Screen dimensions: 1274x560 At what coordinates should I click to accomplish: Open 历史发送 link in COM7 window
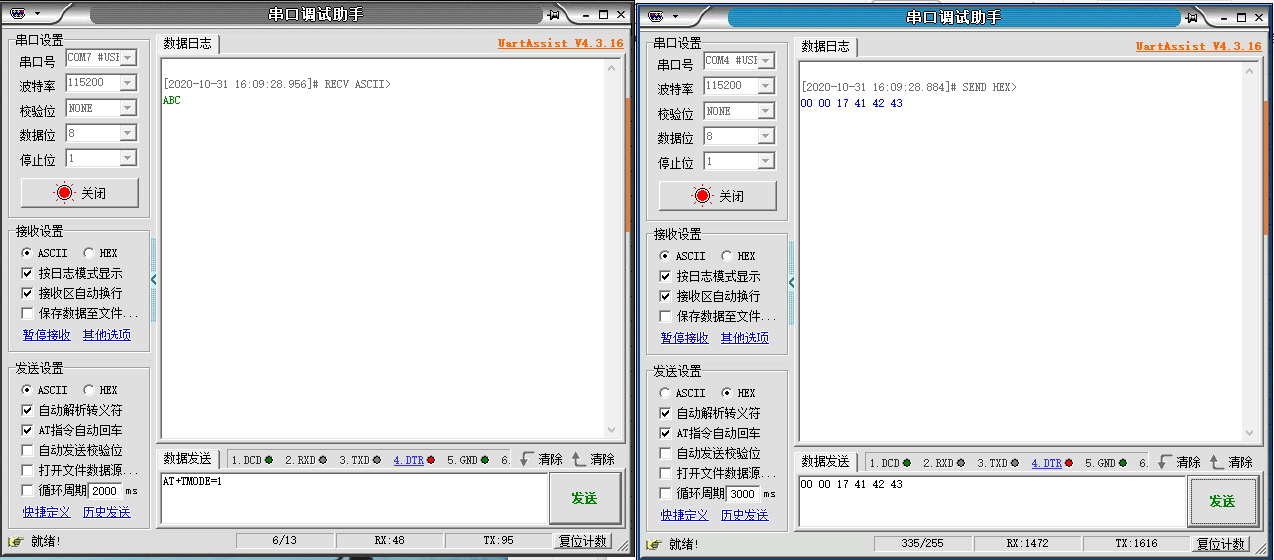(x=107, y=512)
